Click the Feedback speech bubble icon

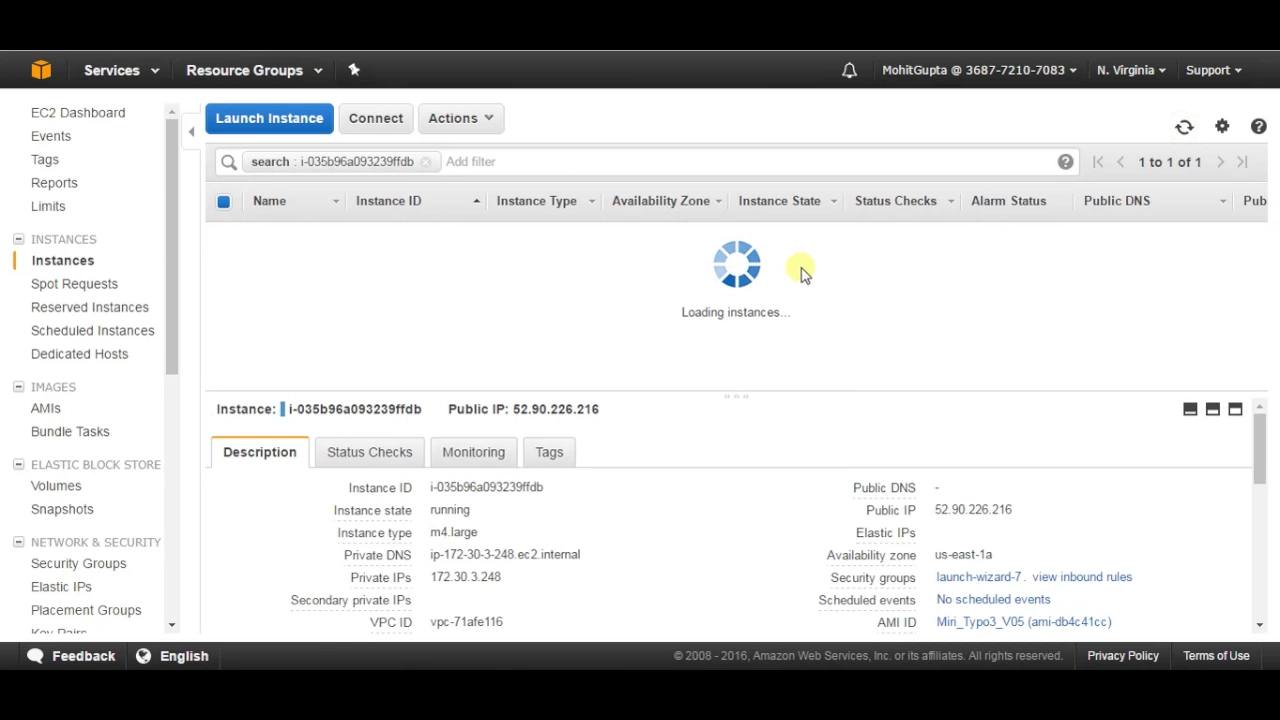pos(36,656)
